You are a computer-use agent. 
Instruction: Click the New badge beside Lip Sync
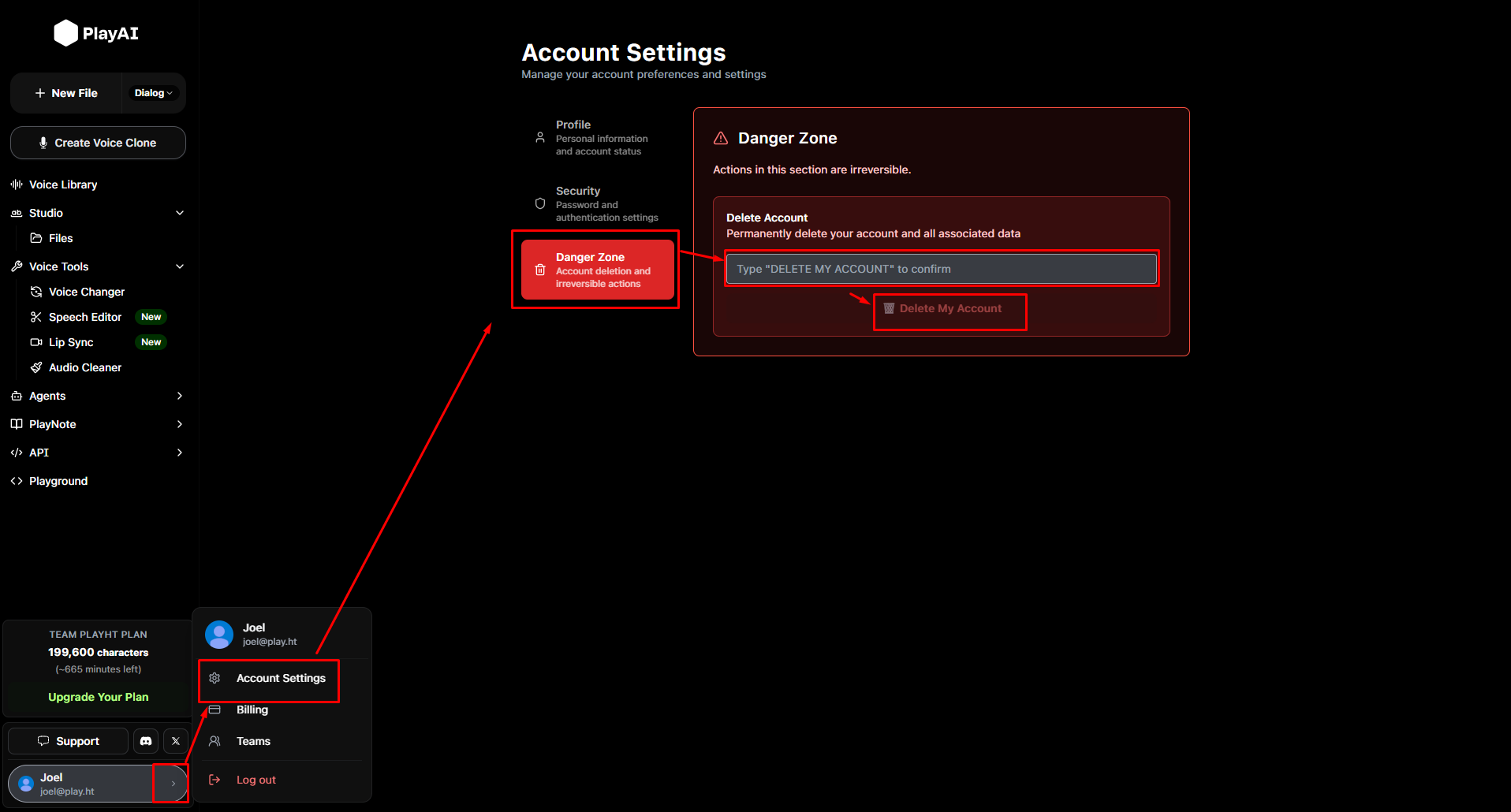[151, 342]
